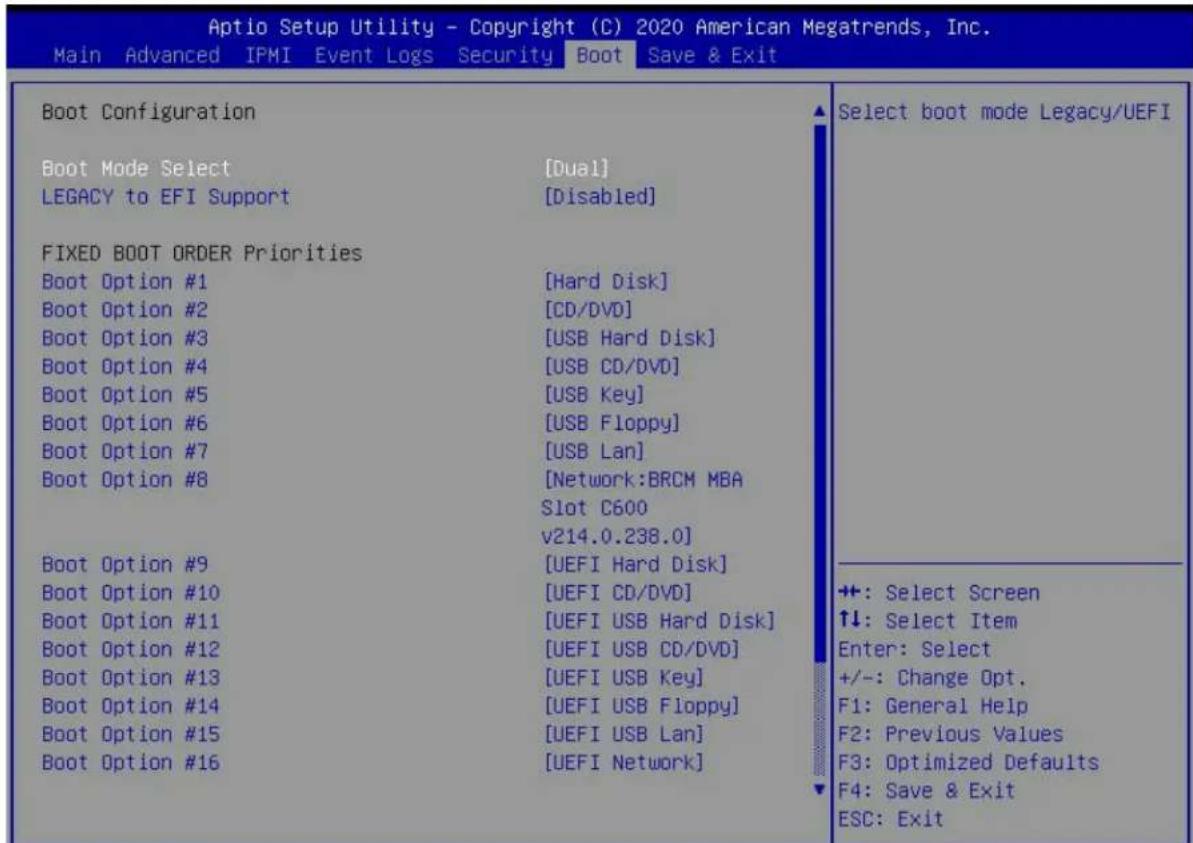
Task: Open the IPMI tab
Action: click(x=268, y=56)
